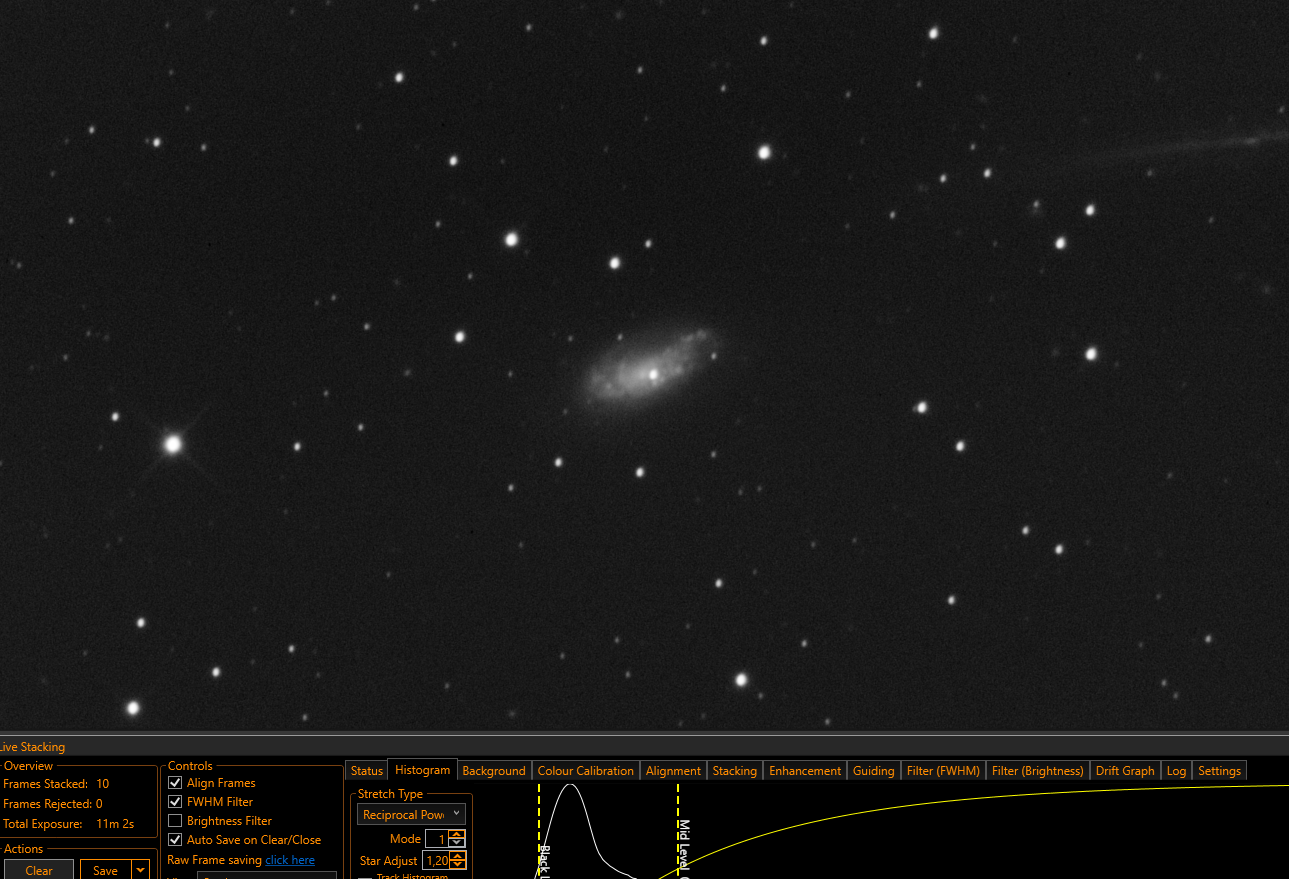Switch to the Status tab

367,771
